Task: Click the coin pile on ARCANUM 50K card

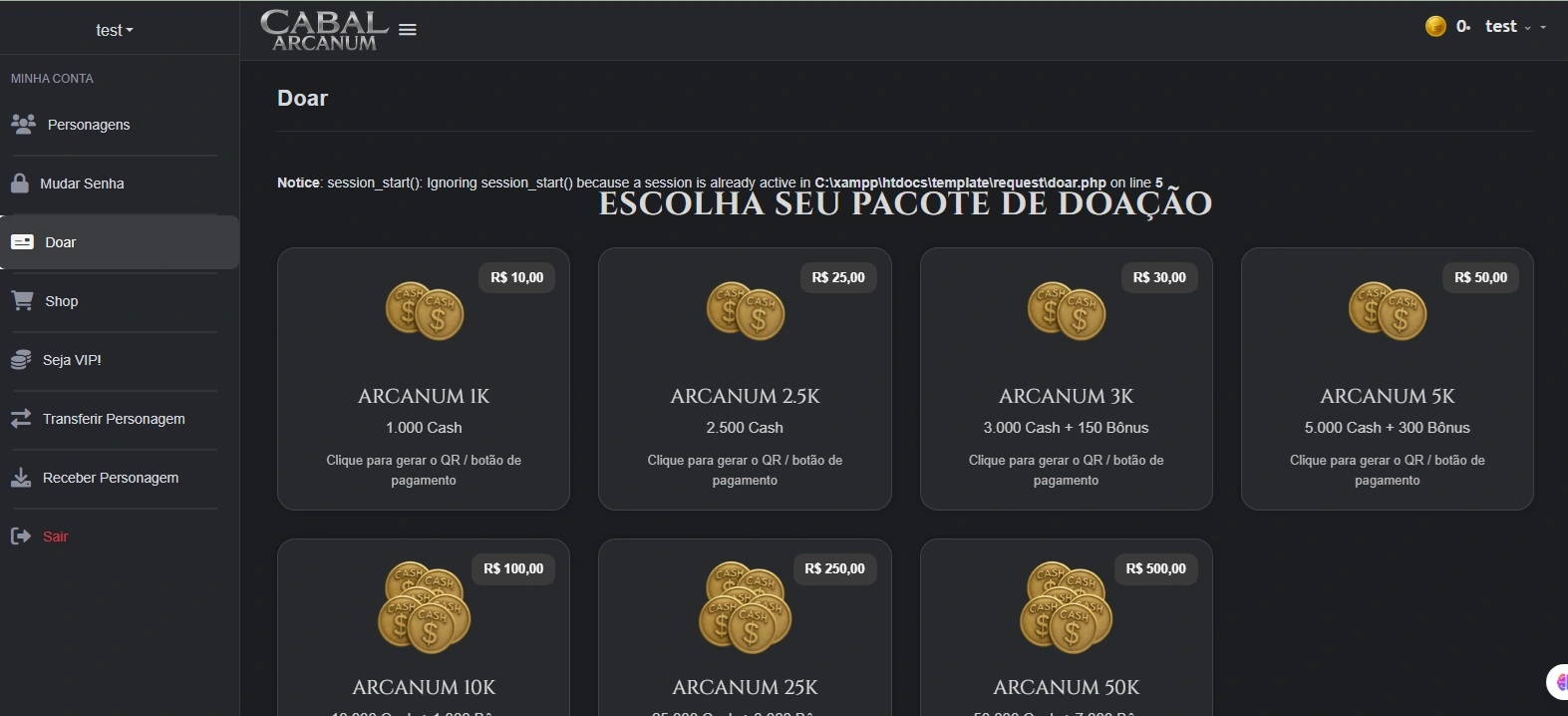Action: 1067,607
